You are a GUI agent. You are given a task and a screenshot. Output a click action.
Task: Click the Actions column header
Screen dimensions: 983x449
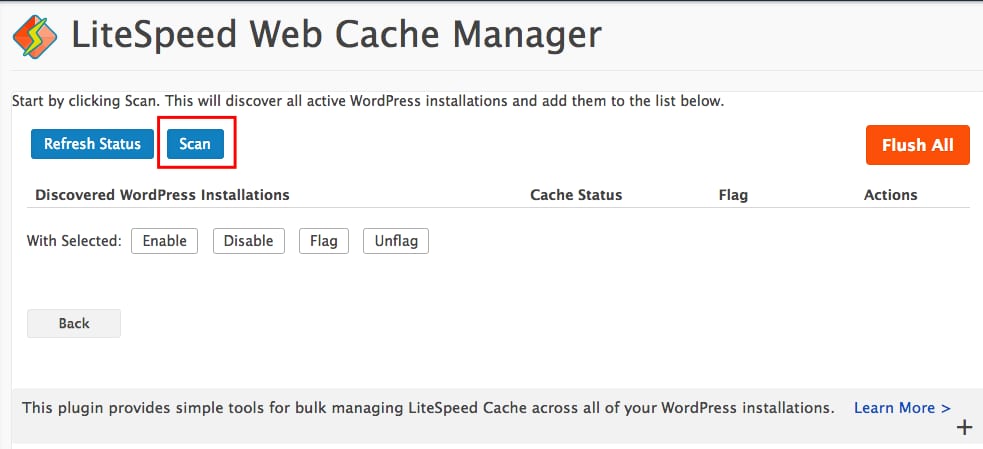(890, 195)
